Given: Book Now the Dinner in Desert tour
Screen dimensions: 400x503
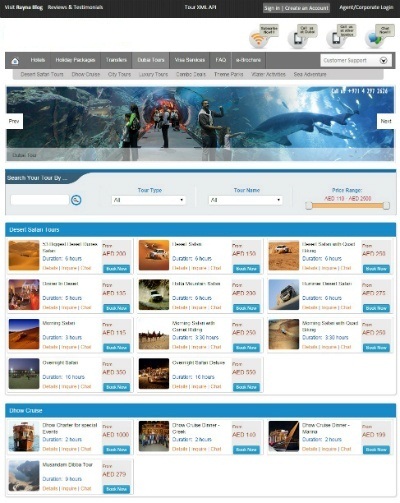Looking at the screenshot, I should [x=116, y=308].
